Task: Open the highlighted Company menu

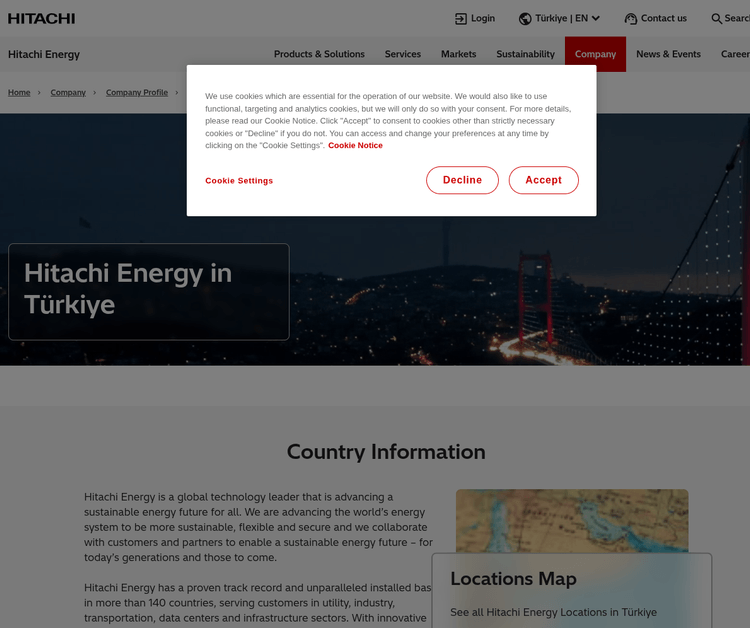Action: [x=595, y=54]
